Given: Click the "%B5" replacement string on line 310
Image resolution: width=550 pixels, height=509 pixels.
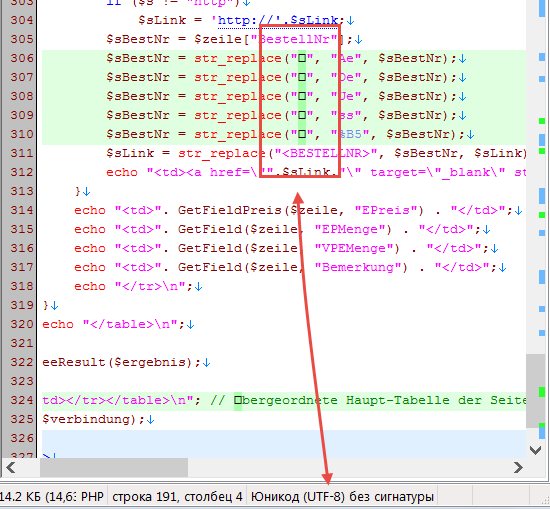Looking at the screenshot, I should tap(350, 134).
